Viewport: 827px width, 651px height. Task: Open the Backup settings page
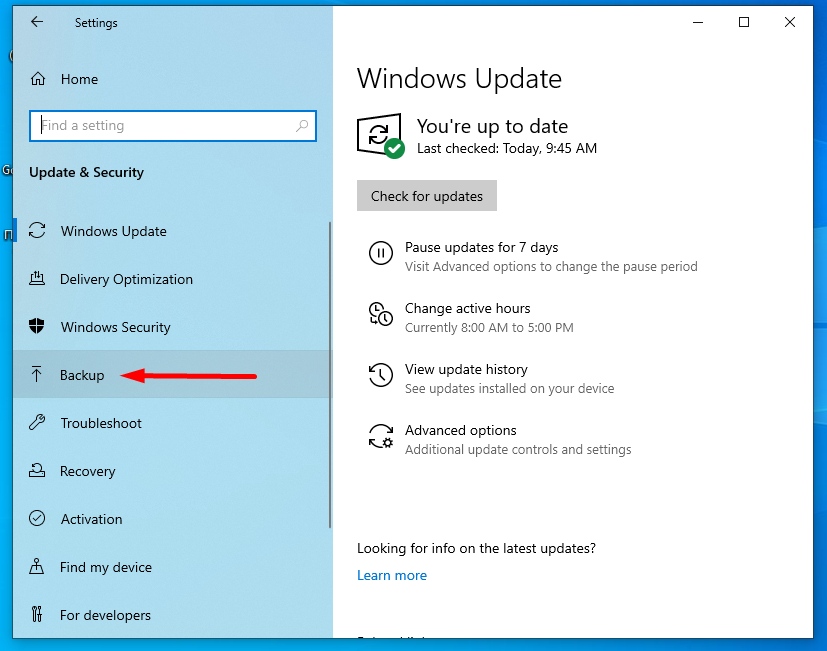(82, 375)
